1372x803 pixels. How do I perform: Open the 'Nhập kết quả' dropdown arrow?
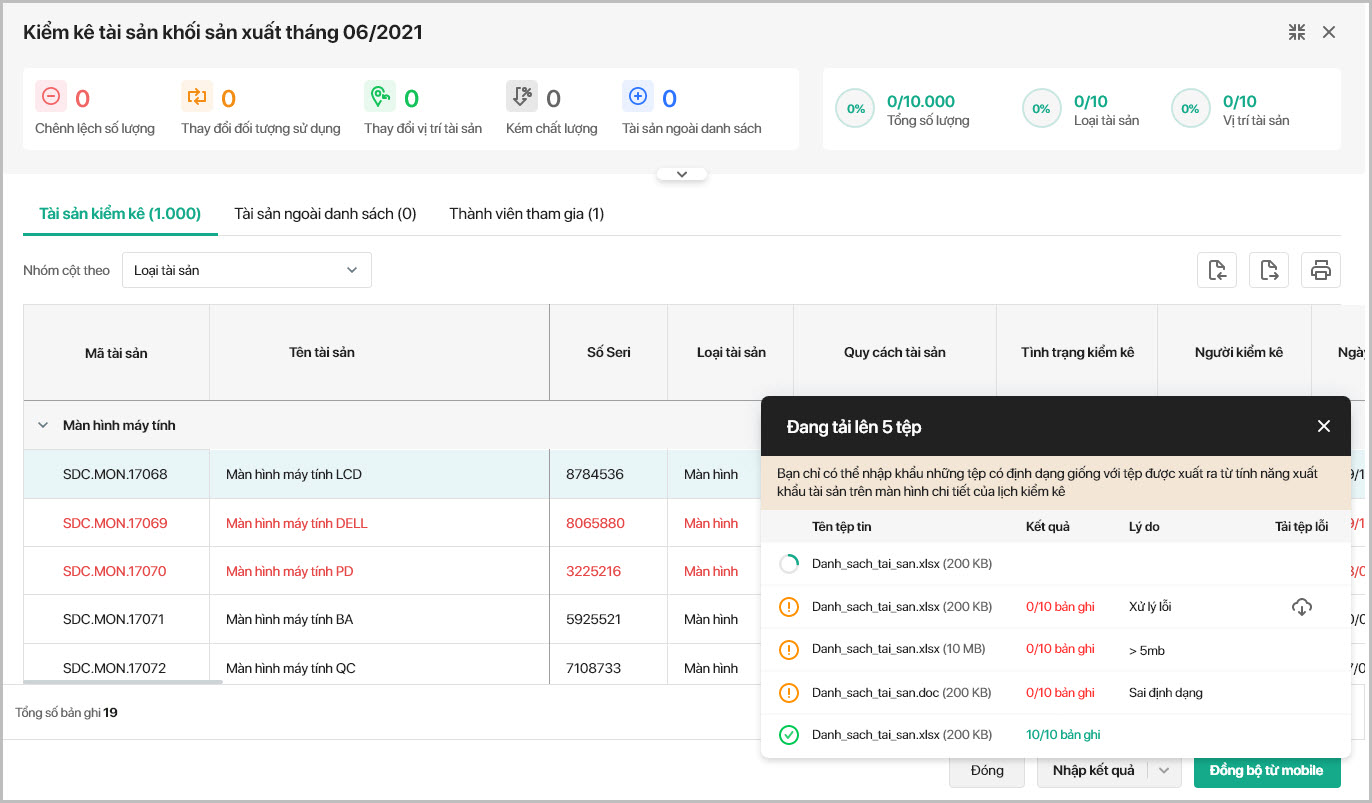point(1163,770)
